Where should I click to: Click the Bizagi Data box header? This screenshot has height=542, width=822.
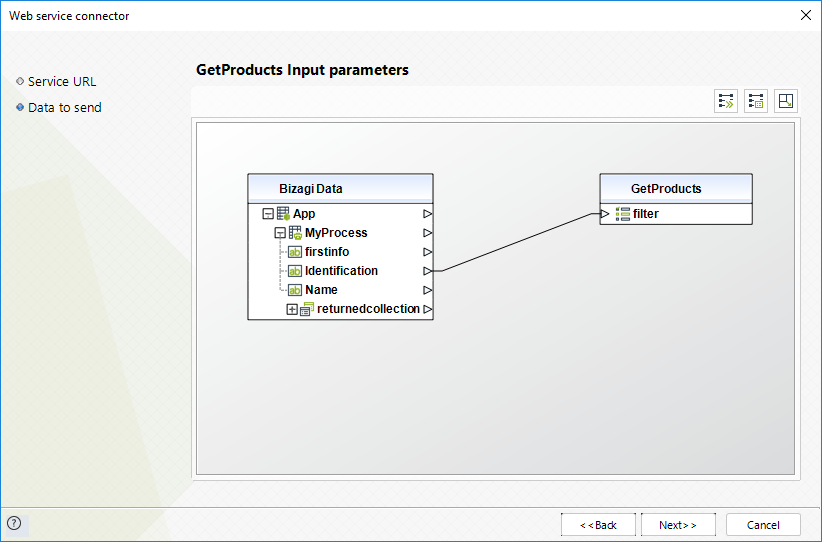[340, 189]
